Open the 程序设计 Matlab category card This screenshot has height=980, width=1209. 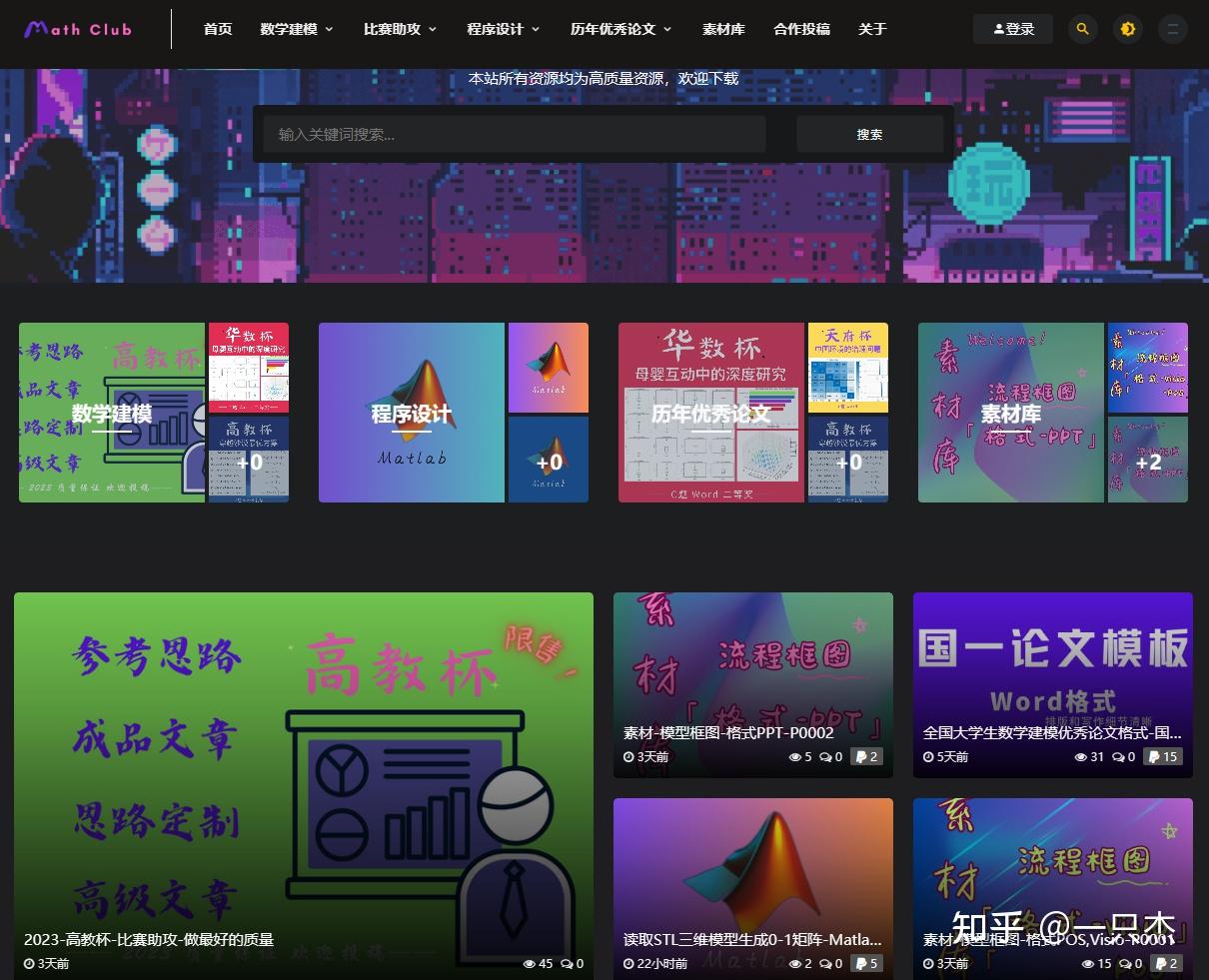pyautogui.click(x=411, y=413)
